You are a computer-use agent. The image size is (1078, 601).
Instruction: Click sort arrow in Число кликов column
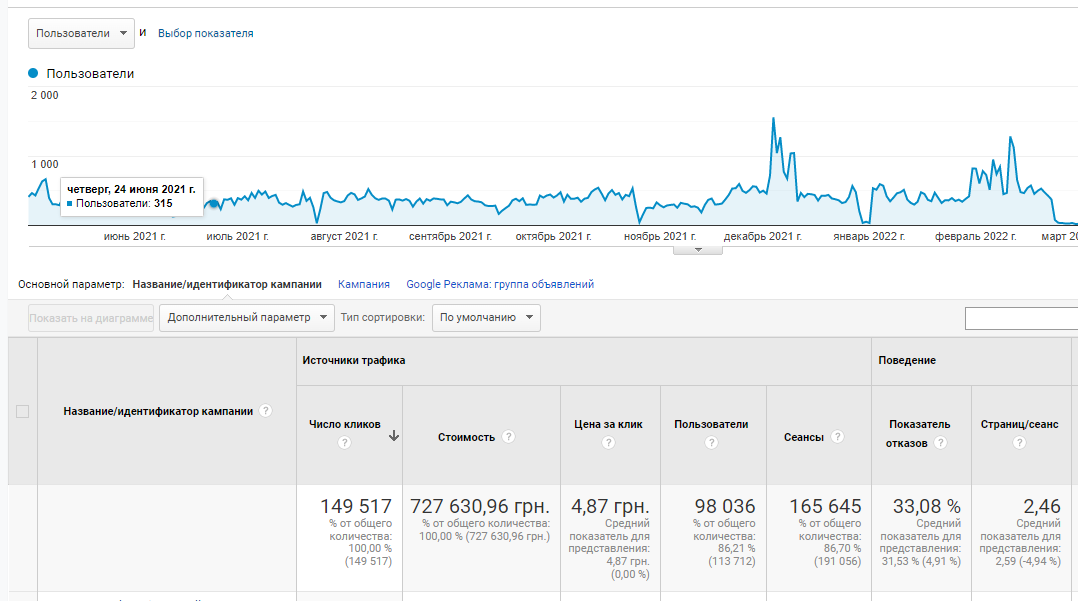[394, 435]
